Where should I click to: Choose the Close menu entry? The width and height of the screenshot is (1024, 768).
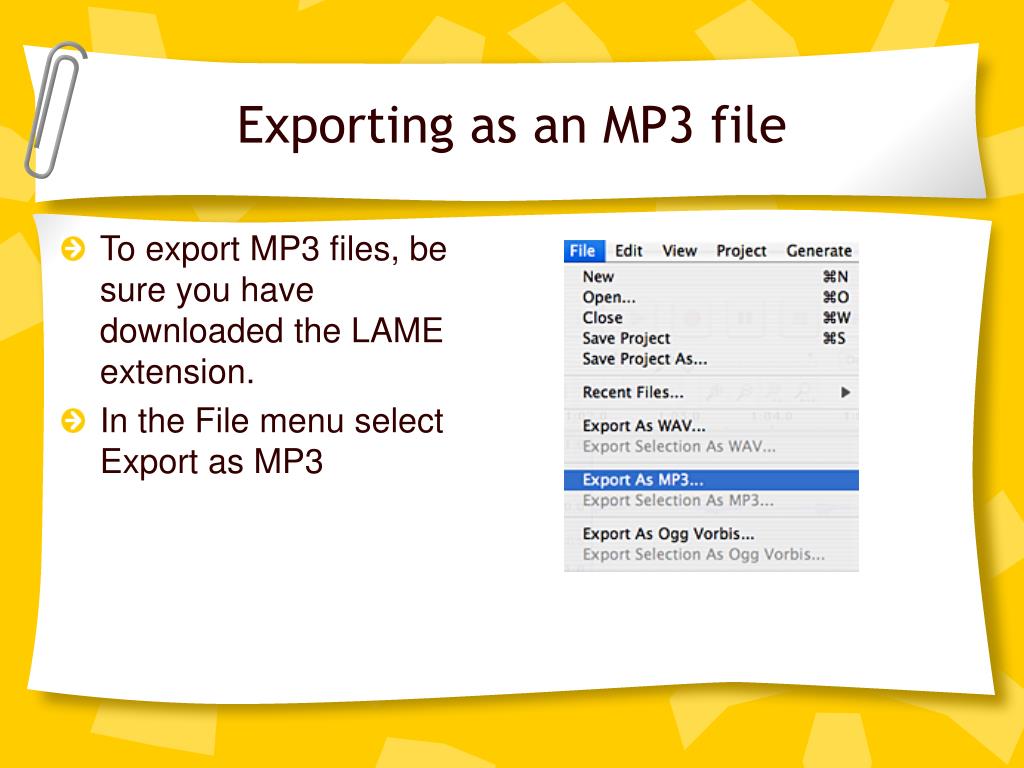coord(711,318)
